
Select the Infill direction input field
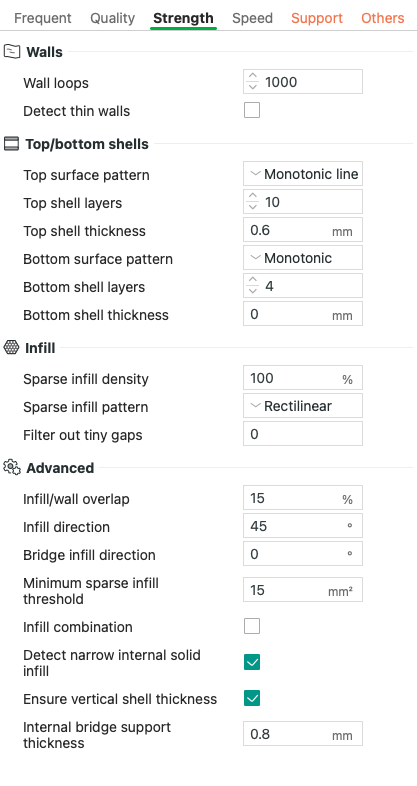pos(303,526)
